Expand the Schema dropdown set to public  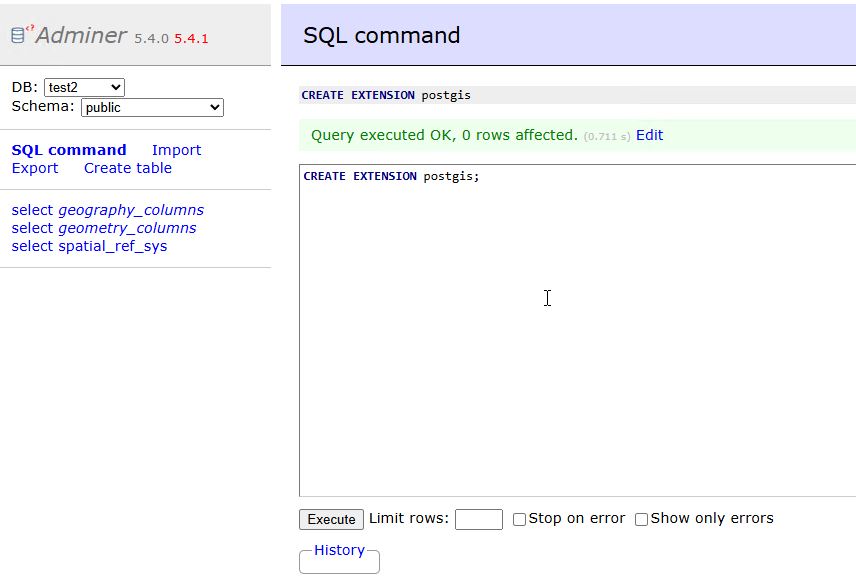[152, 107]
